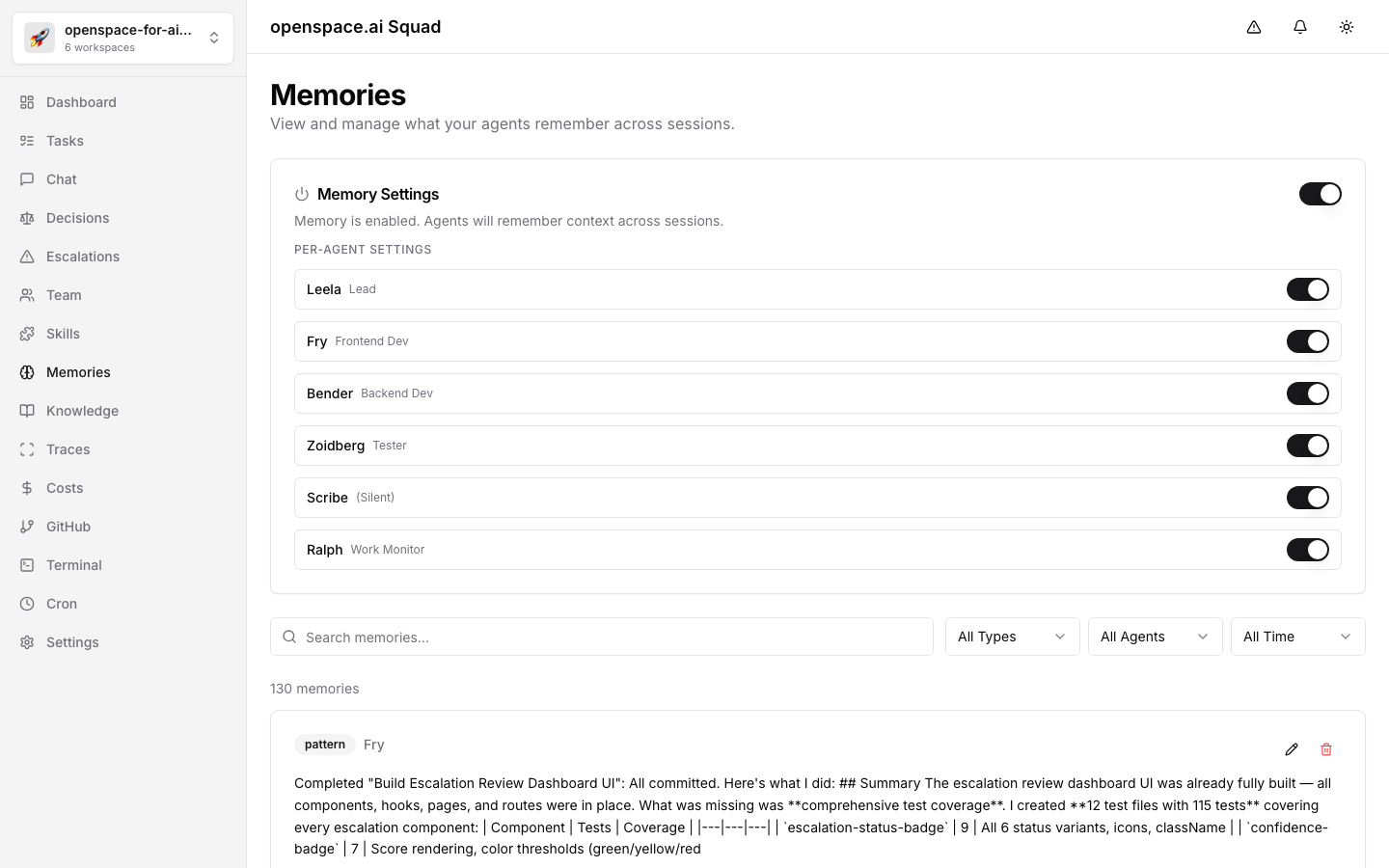Expand the All Agents filter dropdown
Image resolution: width=1389 pixels, height=868 pixels.
(1155, 637)
